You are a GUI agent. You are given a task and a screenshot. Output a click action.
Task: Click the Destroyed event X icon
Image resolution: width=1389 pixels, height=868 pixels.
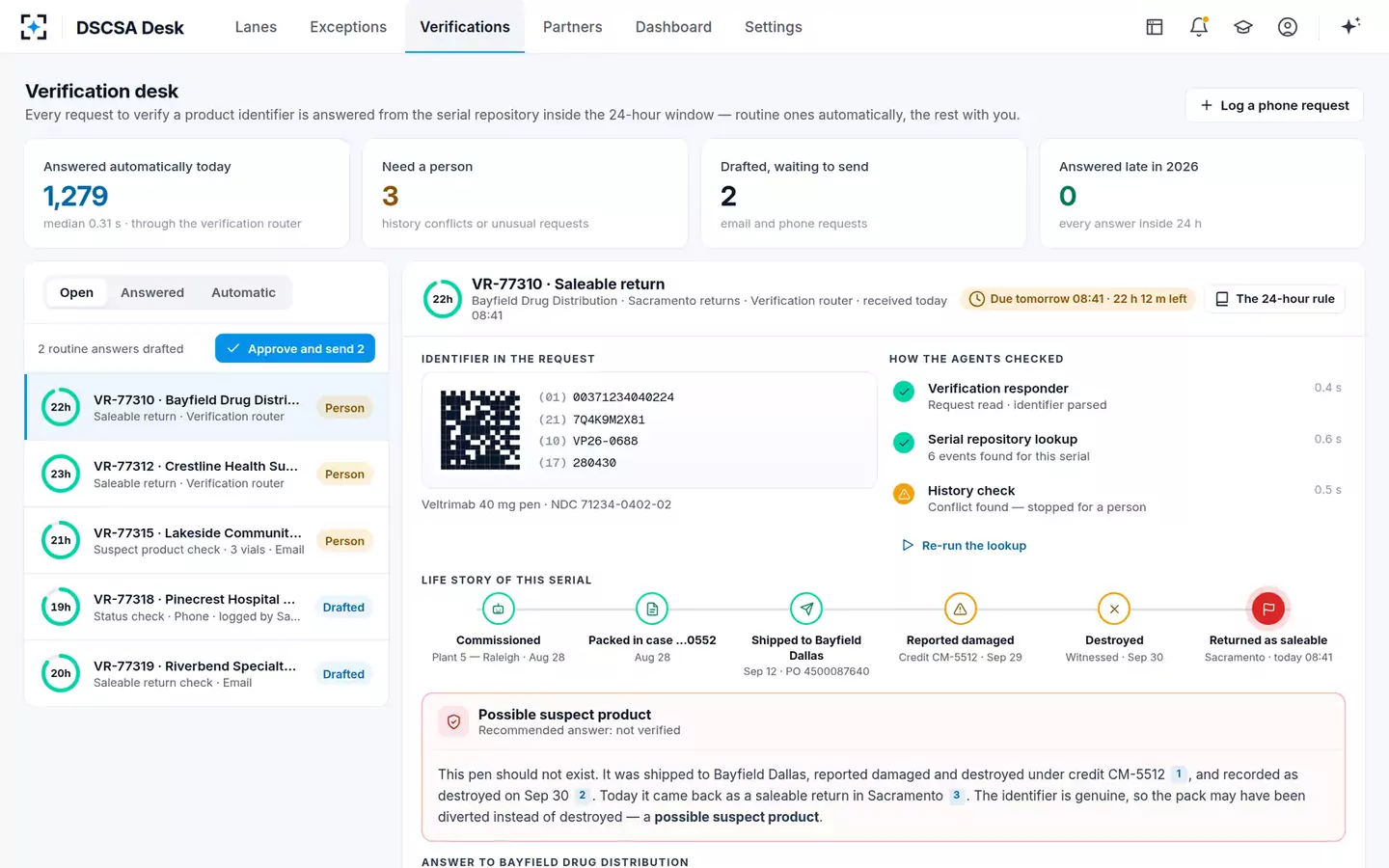(1114, 609)
